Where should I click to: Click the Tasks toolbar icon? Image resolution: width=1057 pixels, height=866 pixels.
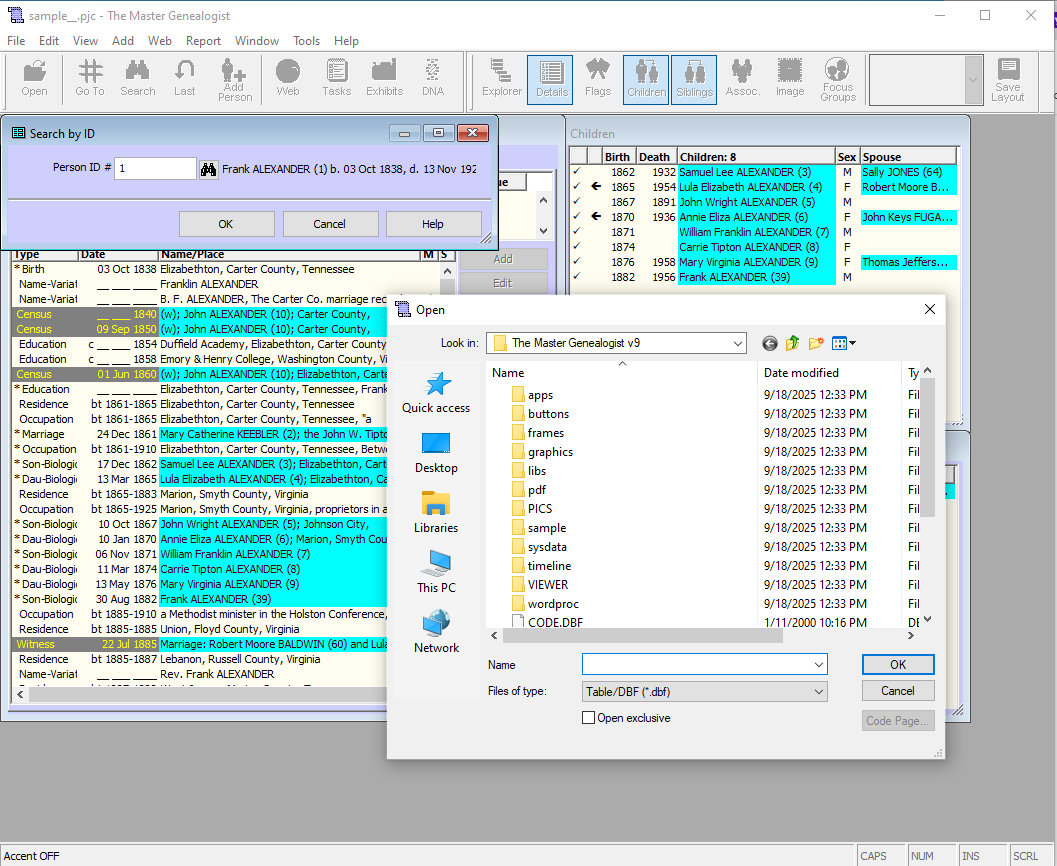pos(336,77)
